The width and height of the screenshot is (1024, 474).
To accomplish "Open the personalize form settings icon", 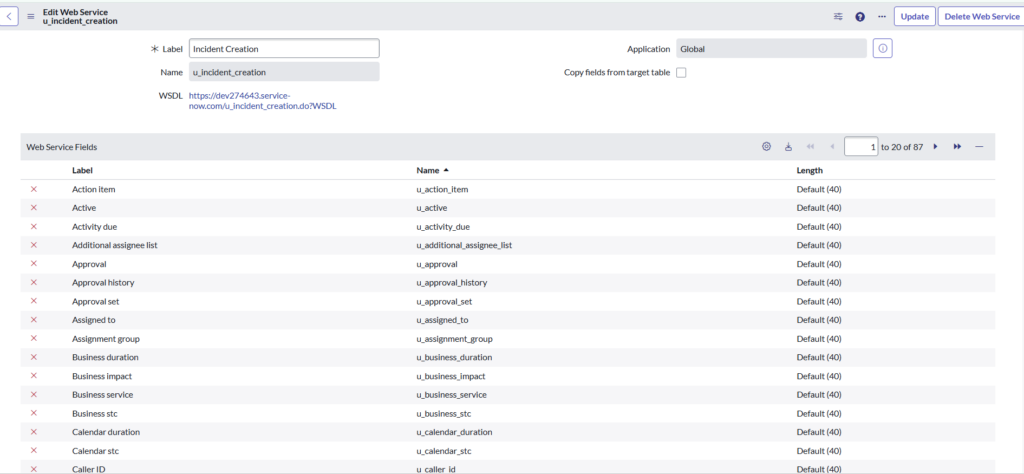I will (x=838, y=16).
